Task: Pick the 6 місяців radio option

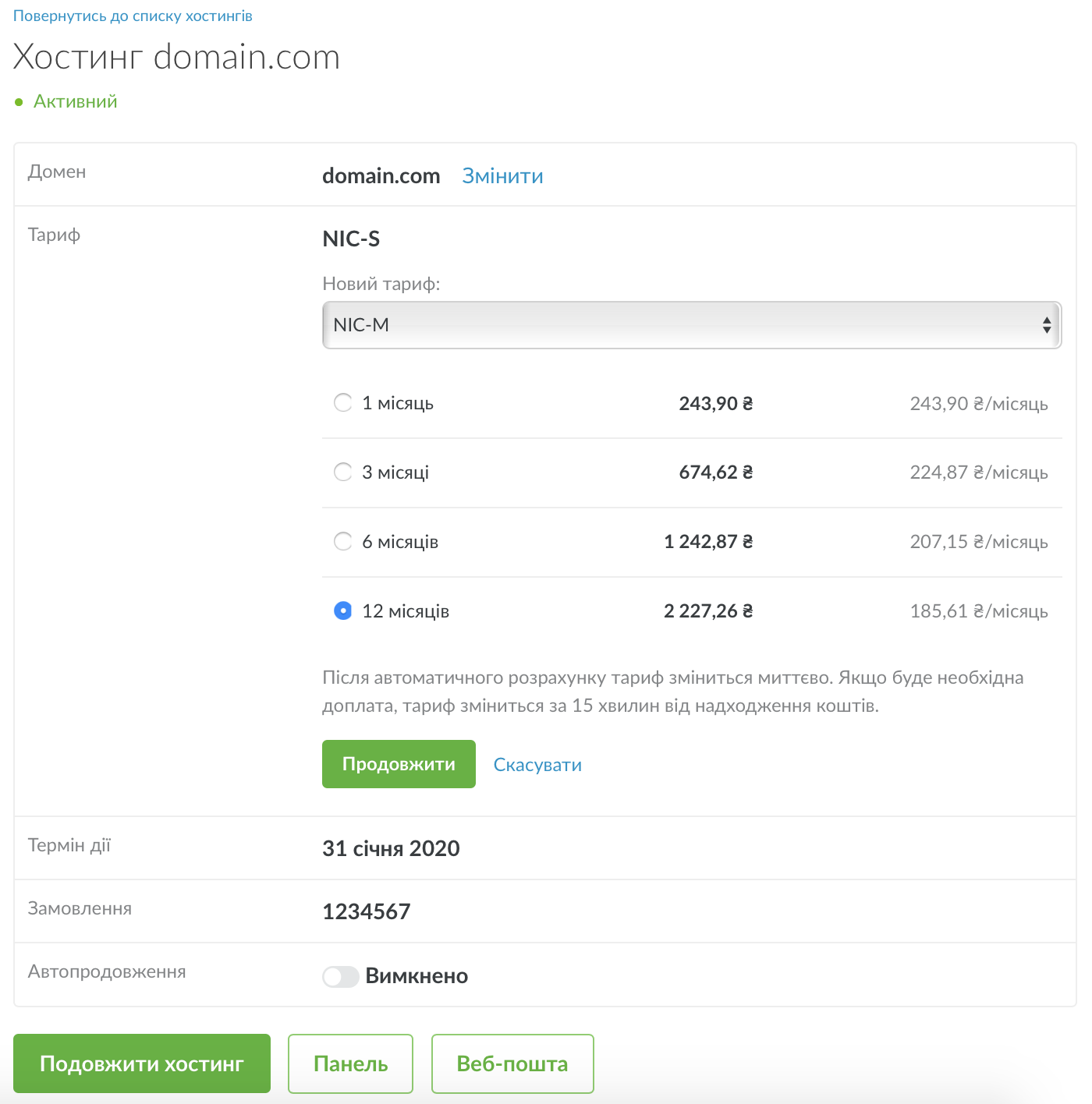Action: pyautogui.click(x=342, y=542)
